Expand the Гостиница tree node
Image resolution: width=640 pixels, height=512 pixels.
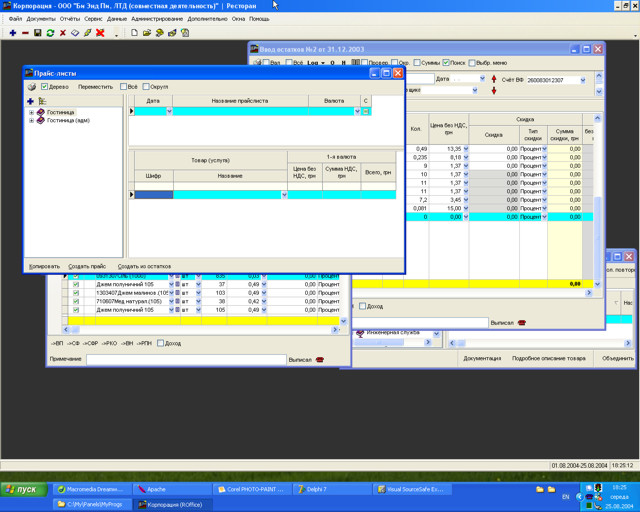click(31, 113)
